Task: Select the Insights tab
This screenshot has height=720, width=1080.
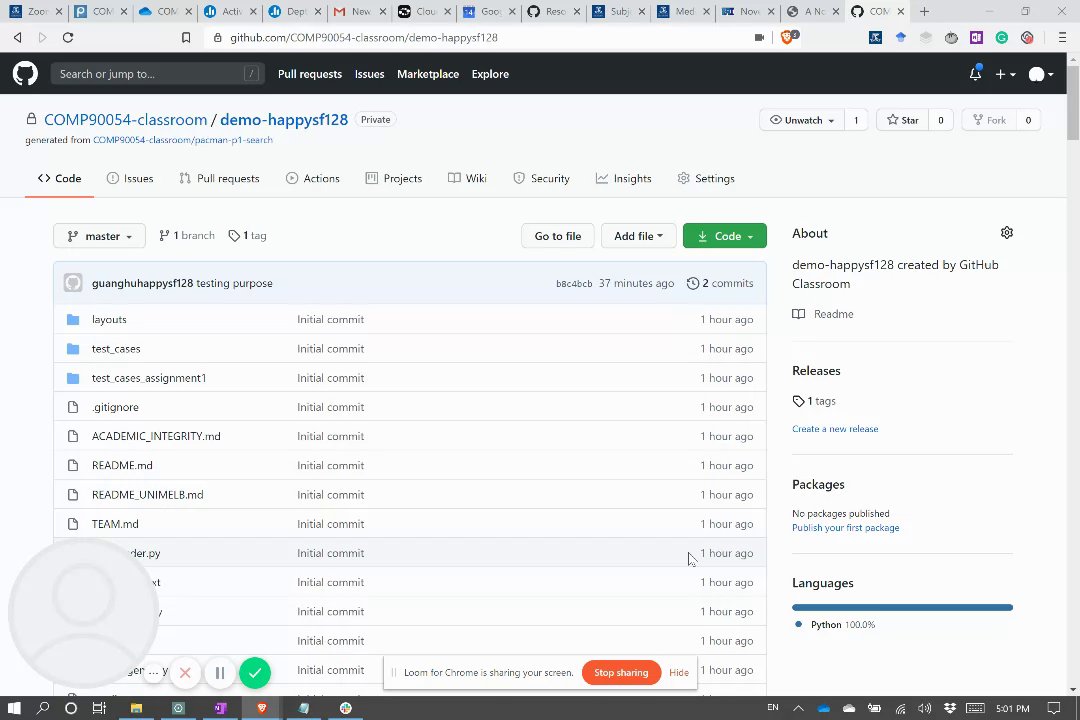Action: pyautogui.click(x=623, y=178)
